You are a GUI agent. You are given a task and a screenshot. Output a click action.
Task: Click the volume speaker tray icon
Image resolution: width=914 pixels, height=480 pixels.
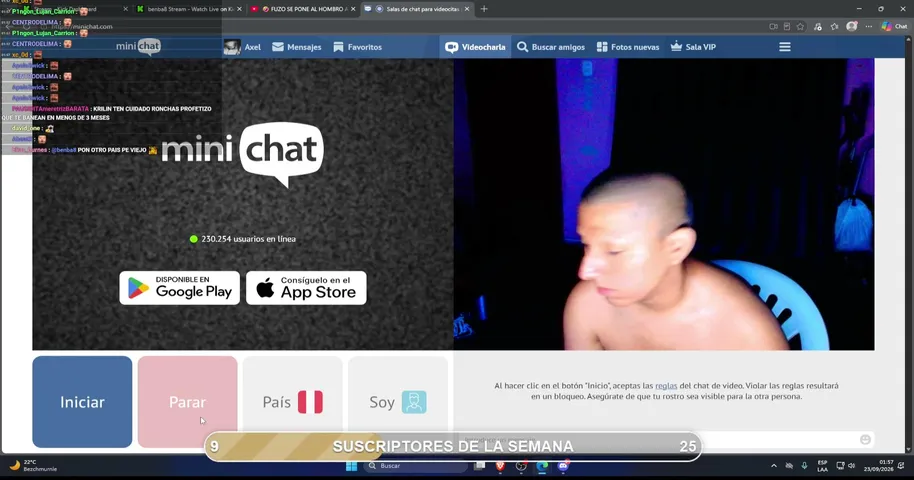coord(852,466)
